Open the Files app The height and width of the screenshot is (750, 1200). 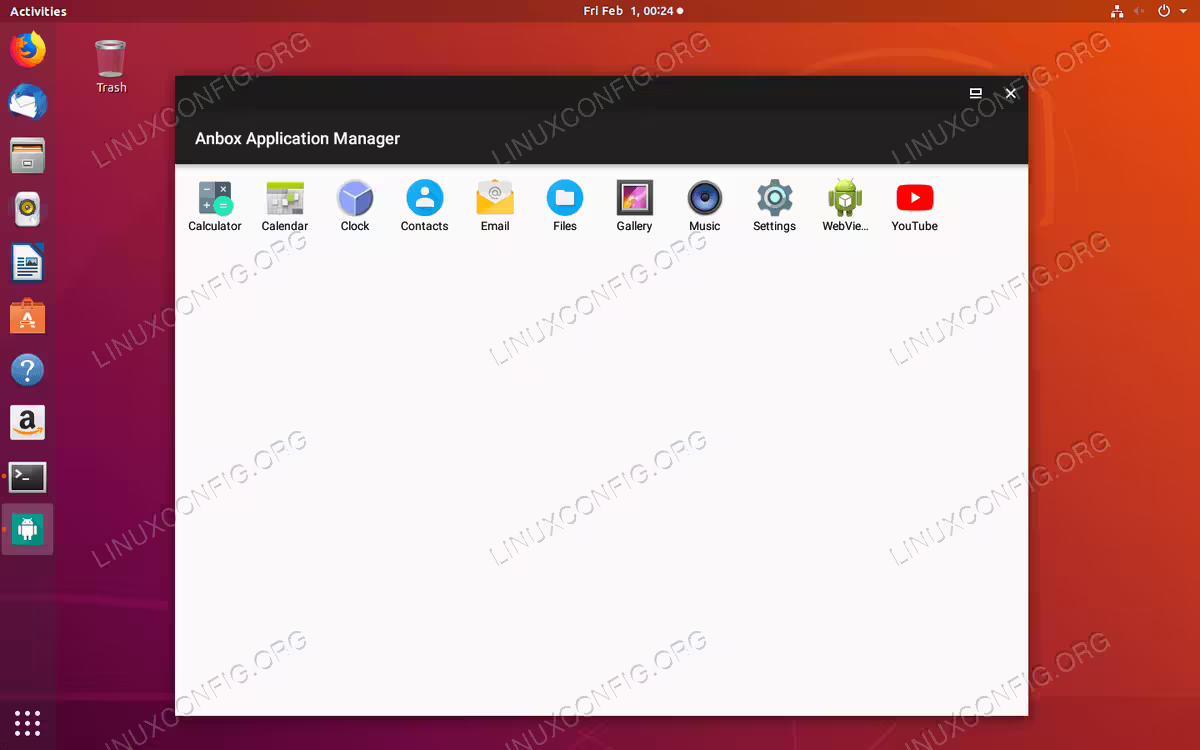565,206
